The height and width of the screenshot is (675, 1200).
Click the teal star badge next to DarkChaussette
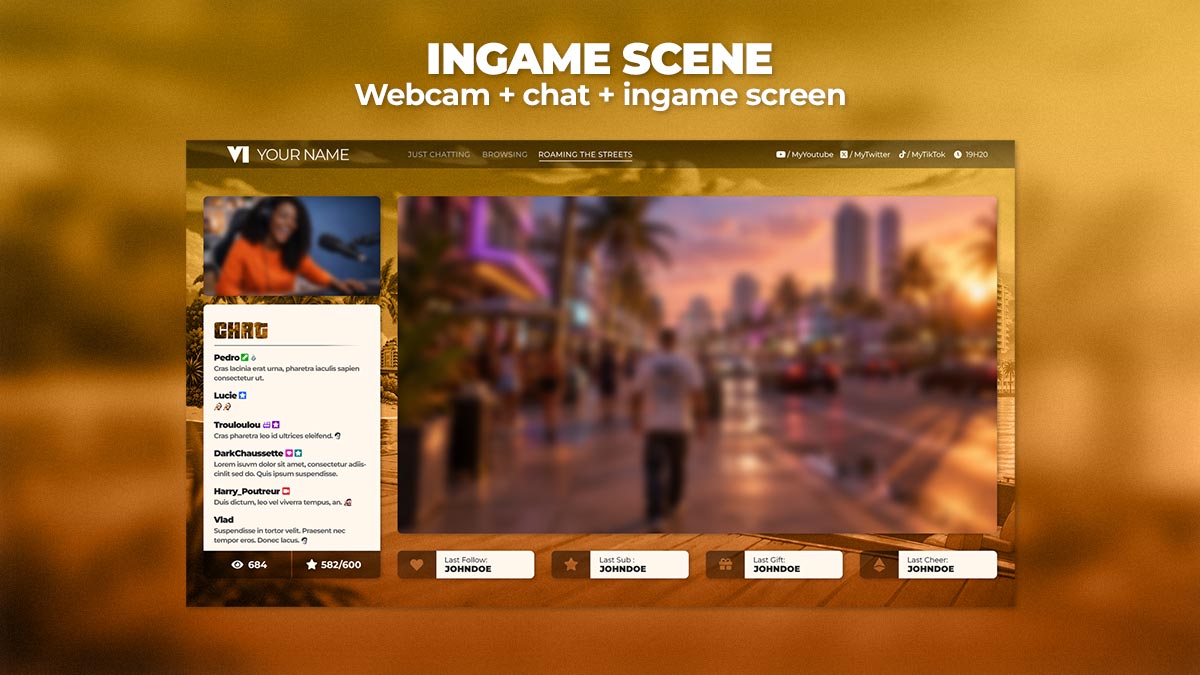point(298,453)
